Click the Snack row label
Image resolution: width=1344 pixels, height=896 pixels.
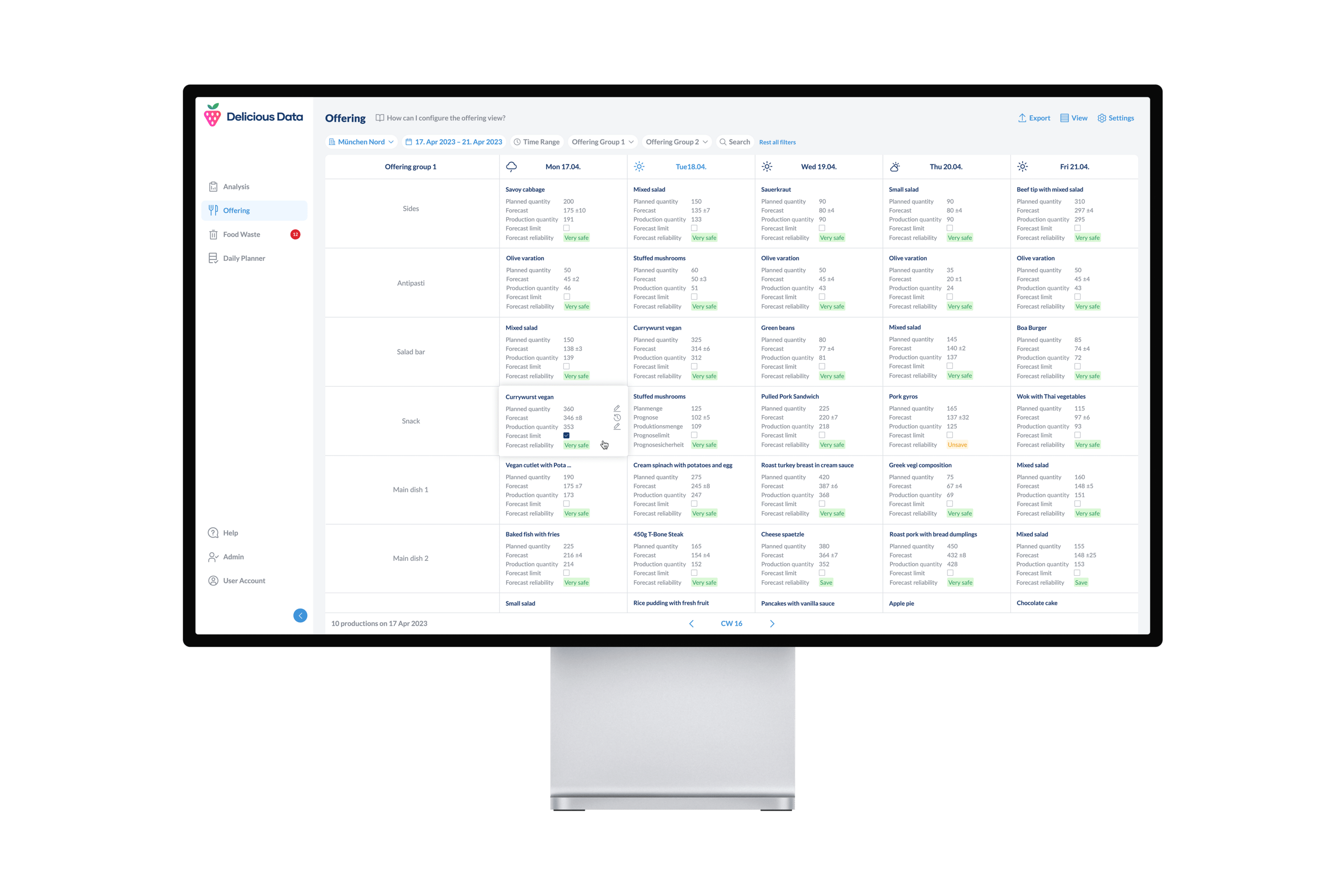pyautogui.click(x=411, y=421)
